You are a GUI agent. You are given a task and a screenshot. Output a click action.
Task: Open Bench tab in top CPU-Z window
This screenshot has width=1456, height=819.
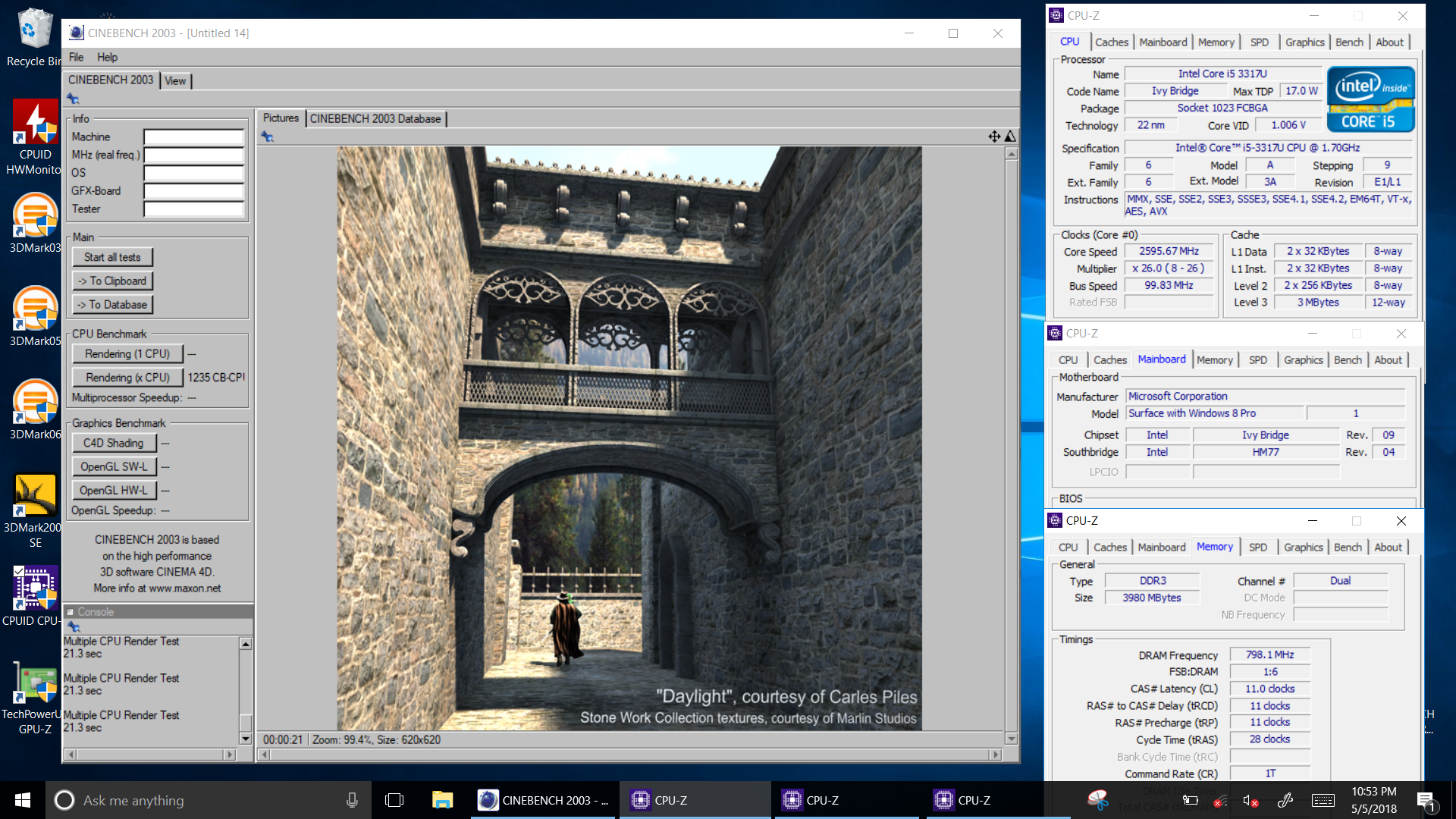click(1350, 42)
